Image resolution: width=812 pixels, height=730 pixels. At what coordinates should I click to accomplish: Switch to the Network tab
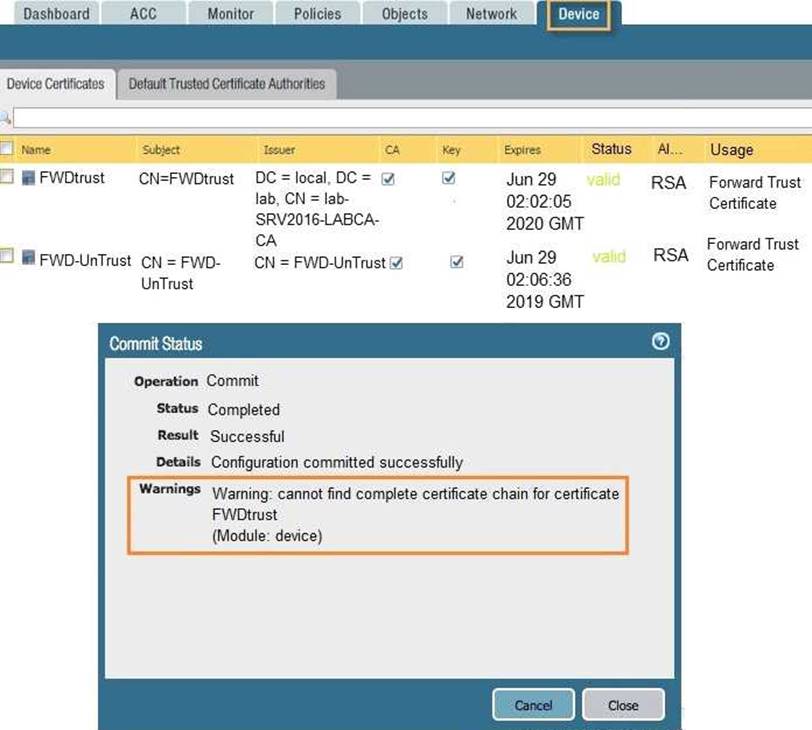(491, 14)
